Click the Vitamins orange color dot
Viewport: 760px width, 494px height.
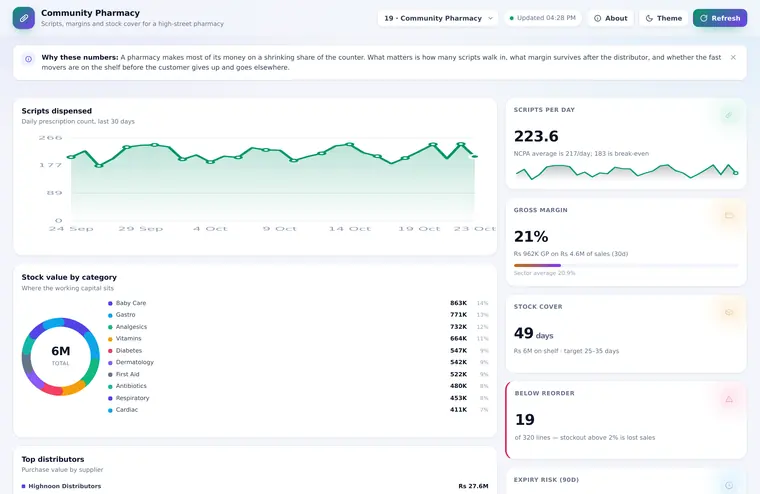click(x=110, y=339)
